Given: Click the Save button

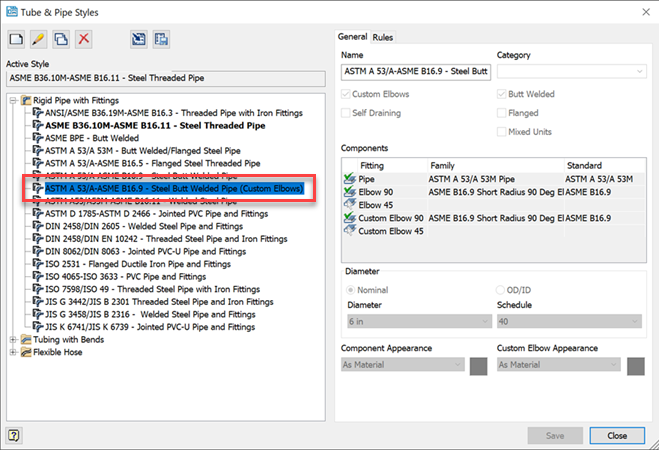Looking at the screenshot, I should tap(555, 436).
